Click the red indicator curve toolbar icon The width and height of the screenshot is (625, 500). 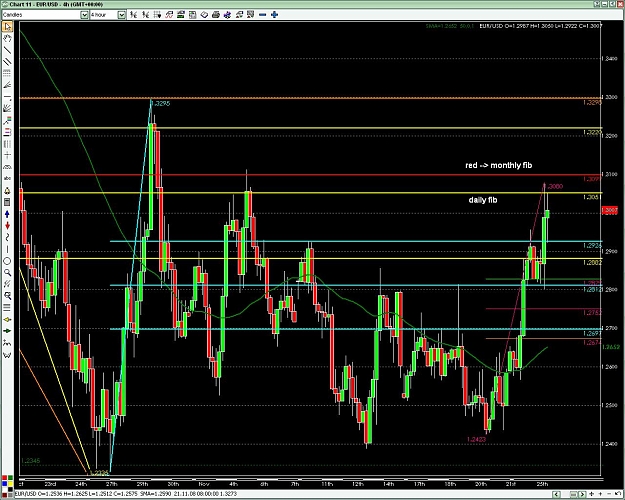(x=169, y=15)
